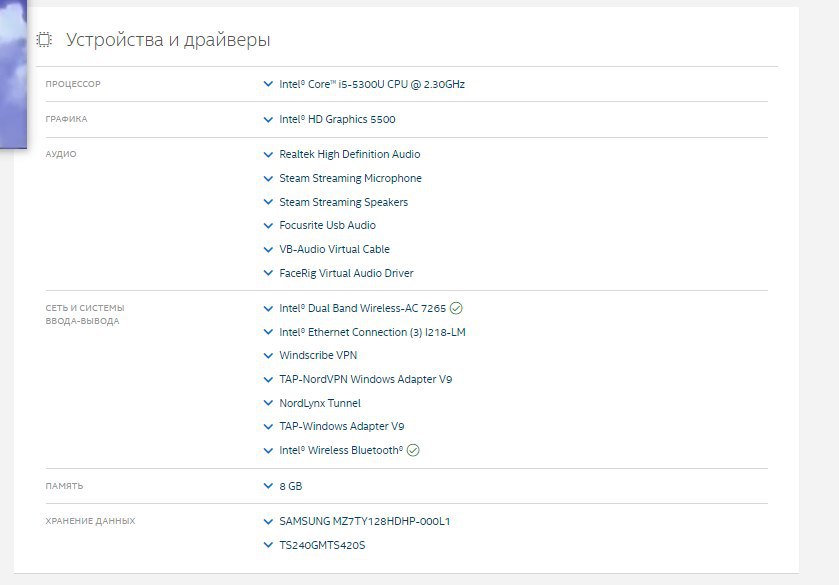Select the 8 GB memory text
The width and height of the screenshot is (839, 585).
291,486
